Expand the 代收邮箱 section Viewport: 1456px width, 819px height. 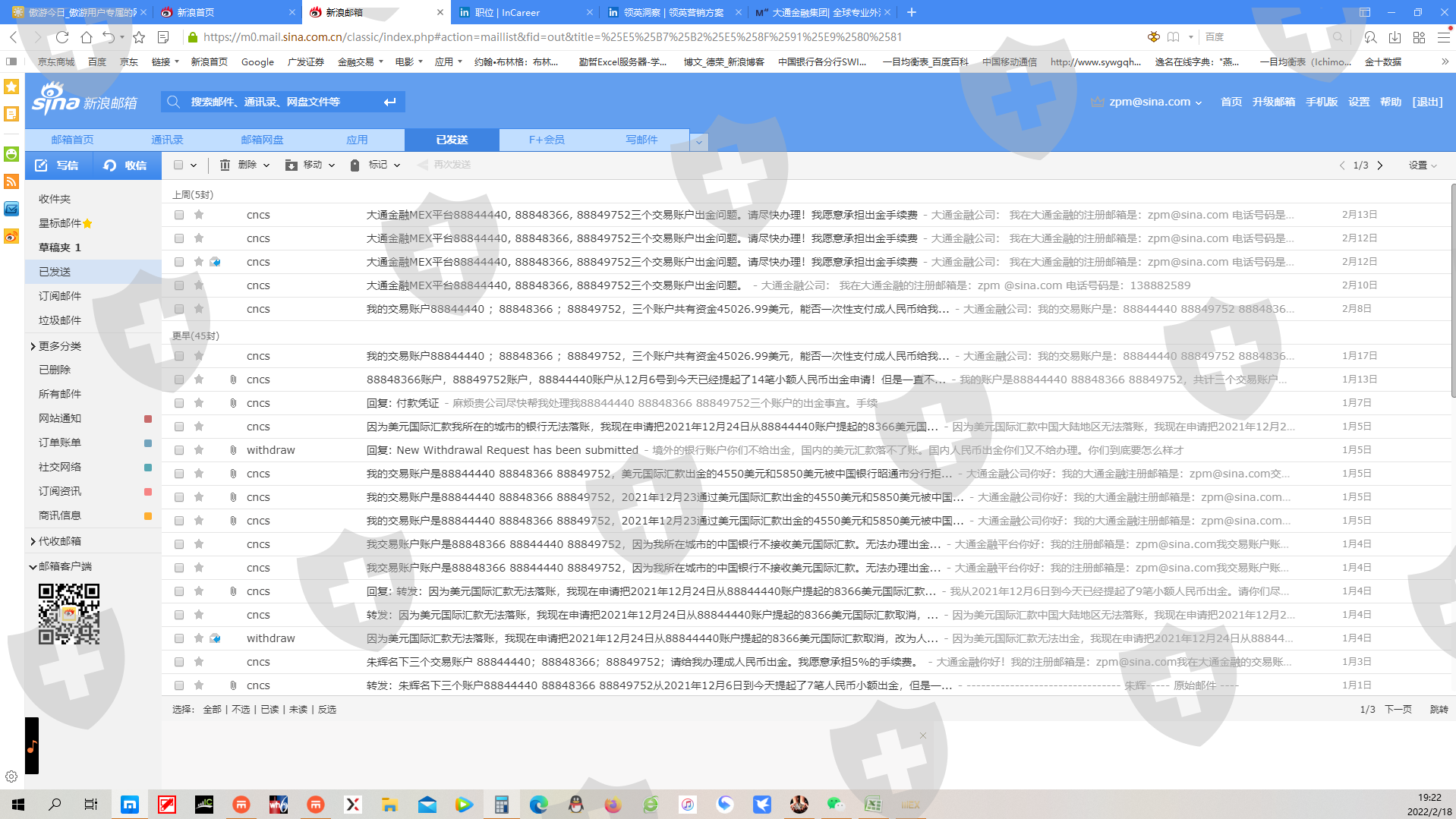[33, 541]
